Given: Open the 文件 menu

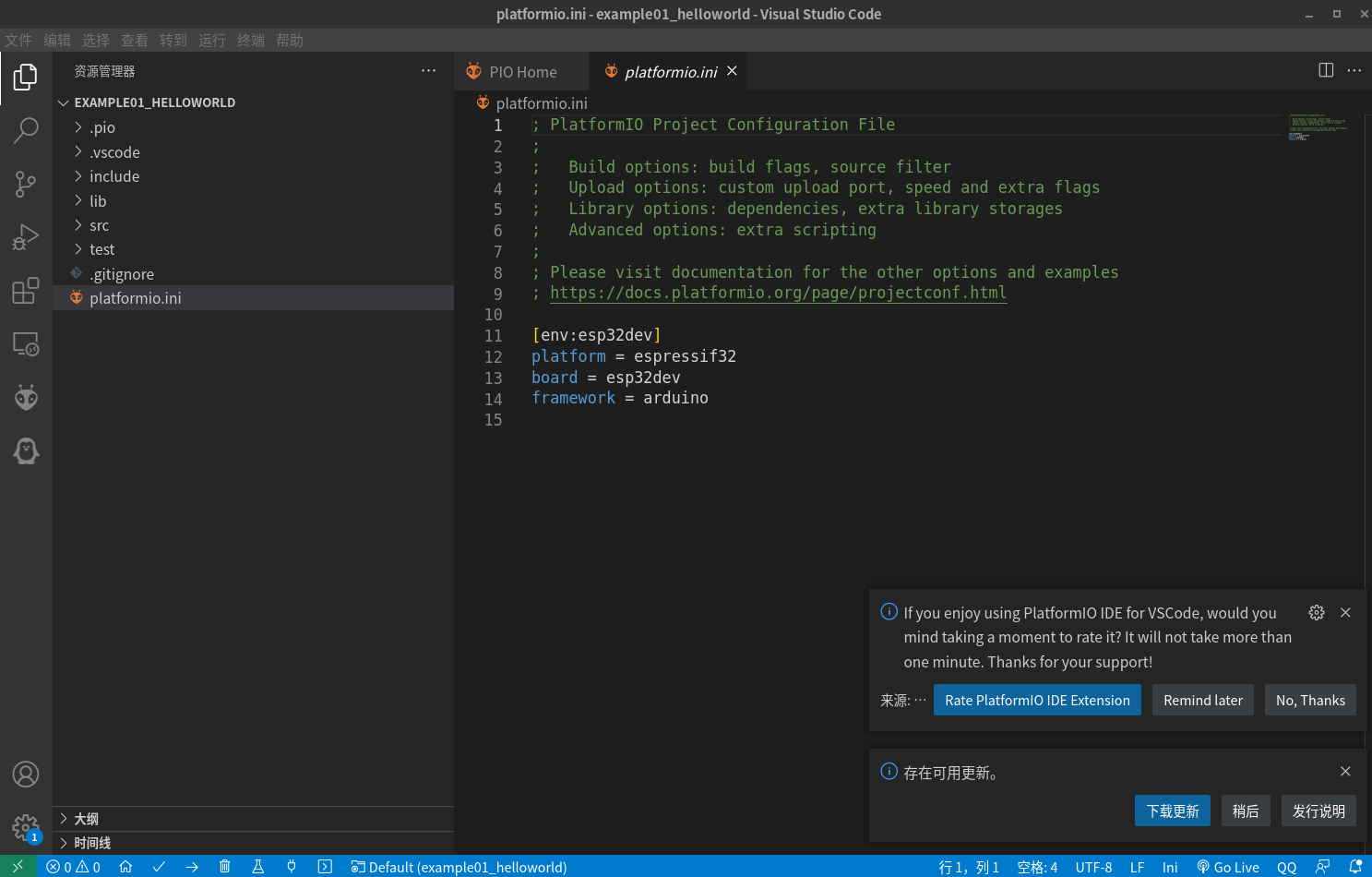Looking at the screenshot, I should (18, 41).
